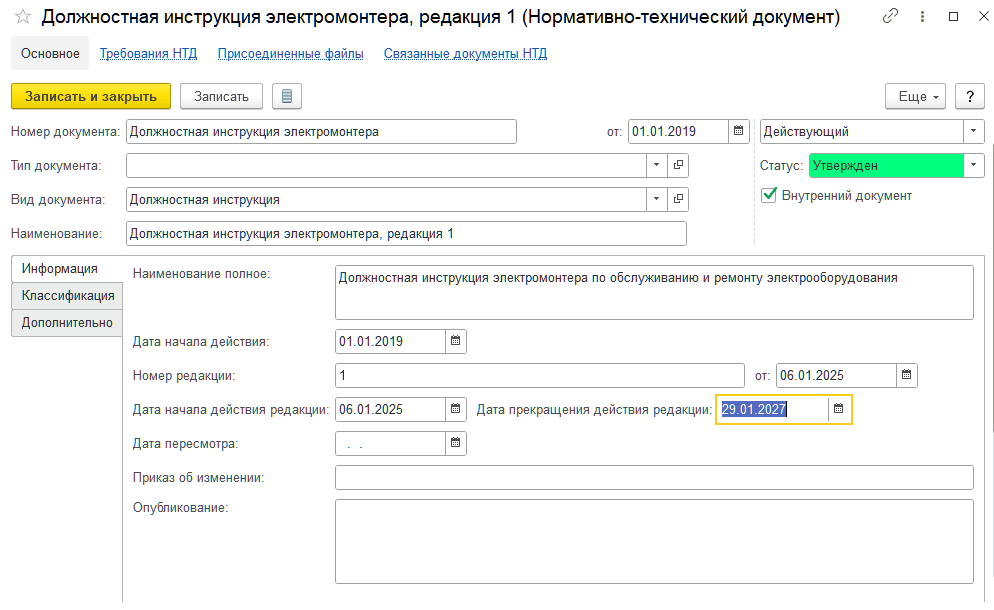Open the Требования НТД link
The height and width of the screenshot is (610, 994).
[148, 54]
